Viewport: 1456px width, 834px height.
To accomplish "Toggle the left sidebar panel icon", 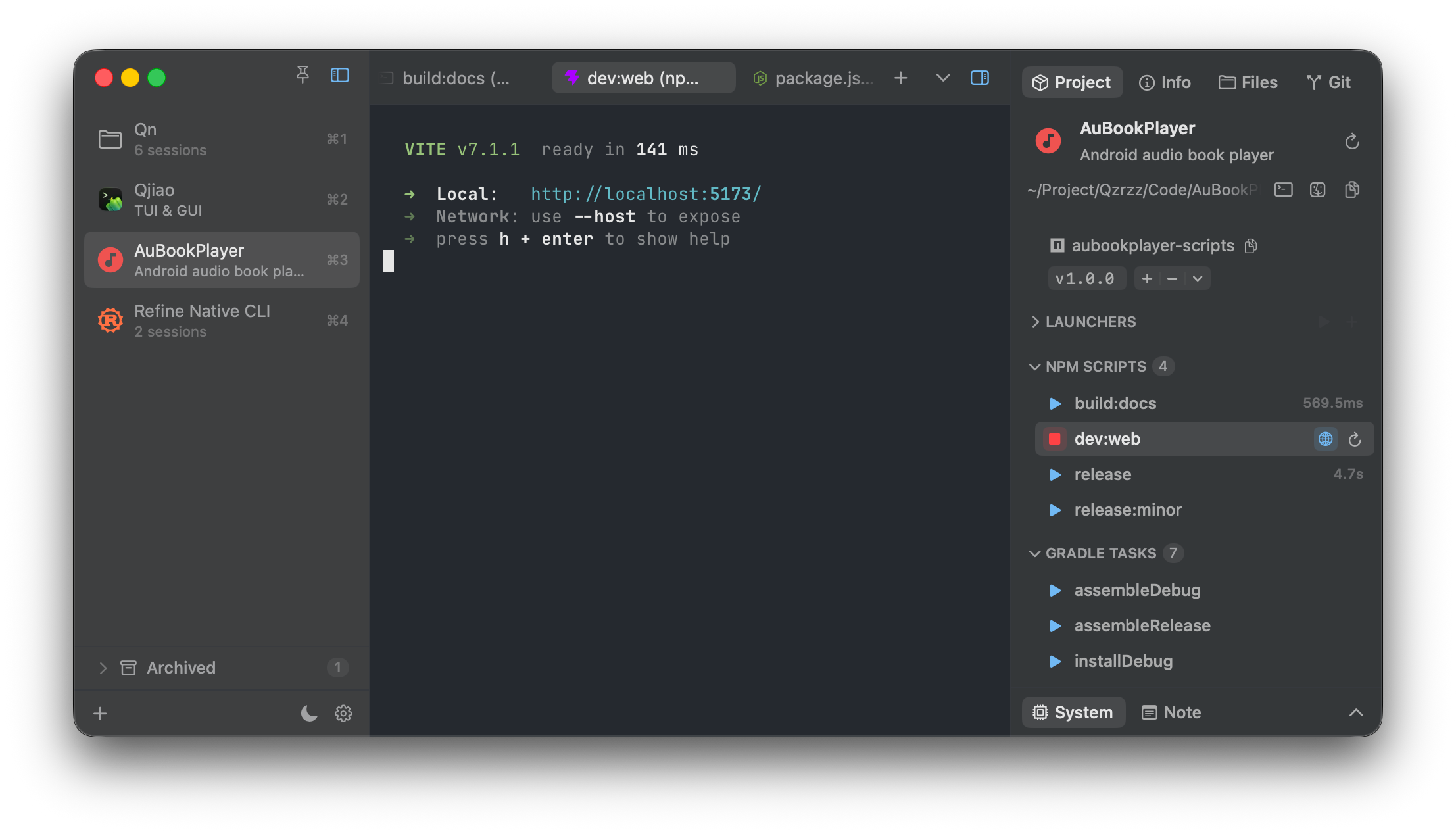I will (x=339, y=76).
